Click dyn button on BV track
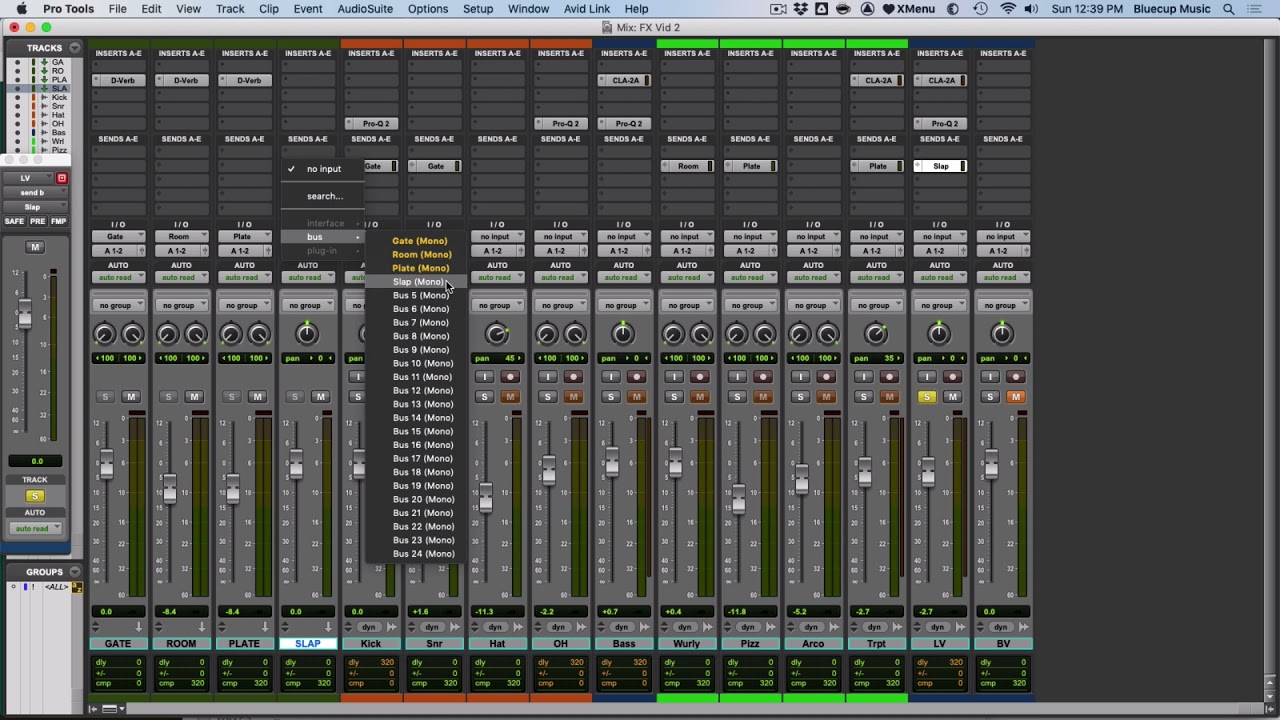Image resolution: width=1280 pixels, height=720 pixels. tap(1002, 627)
